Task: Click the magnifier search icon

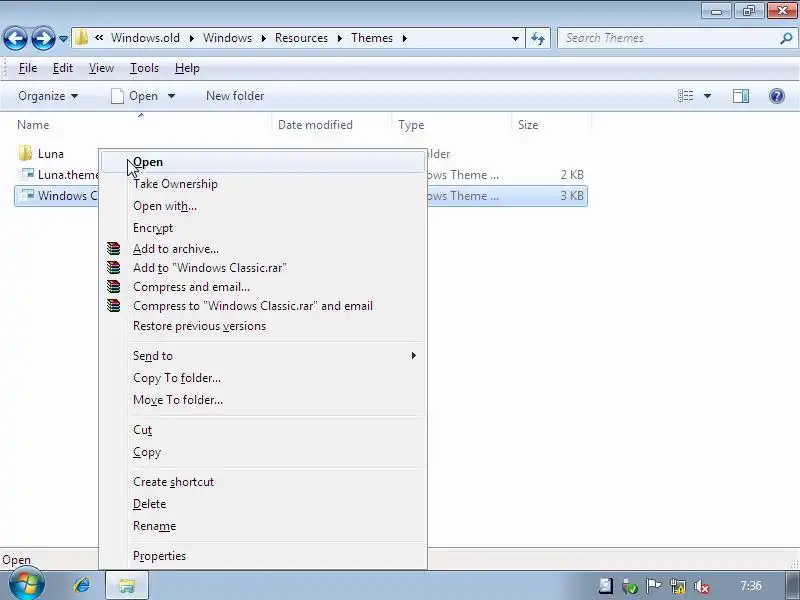Action: (x=786, y=38)
